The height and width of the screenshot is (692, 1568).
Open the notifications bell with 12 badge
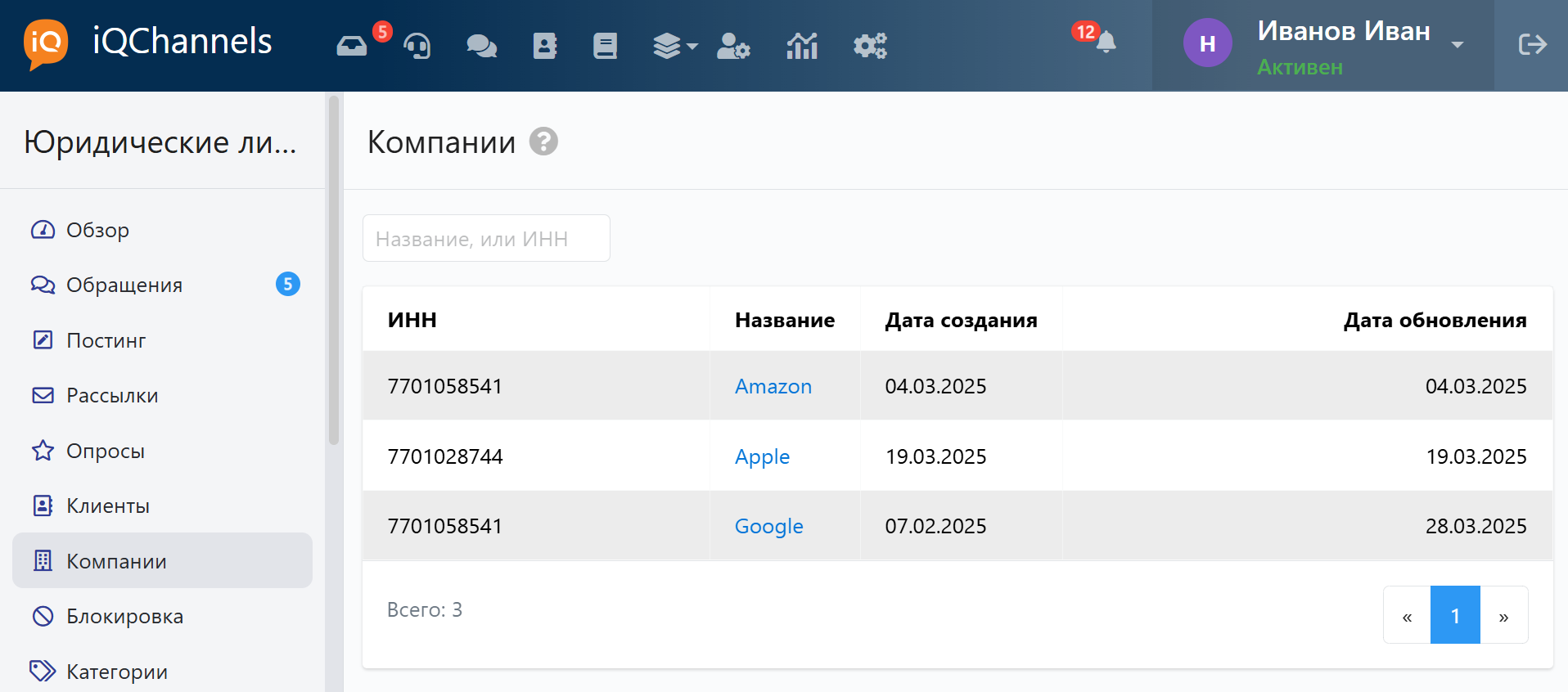pos(1105,41)
